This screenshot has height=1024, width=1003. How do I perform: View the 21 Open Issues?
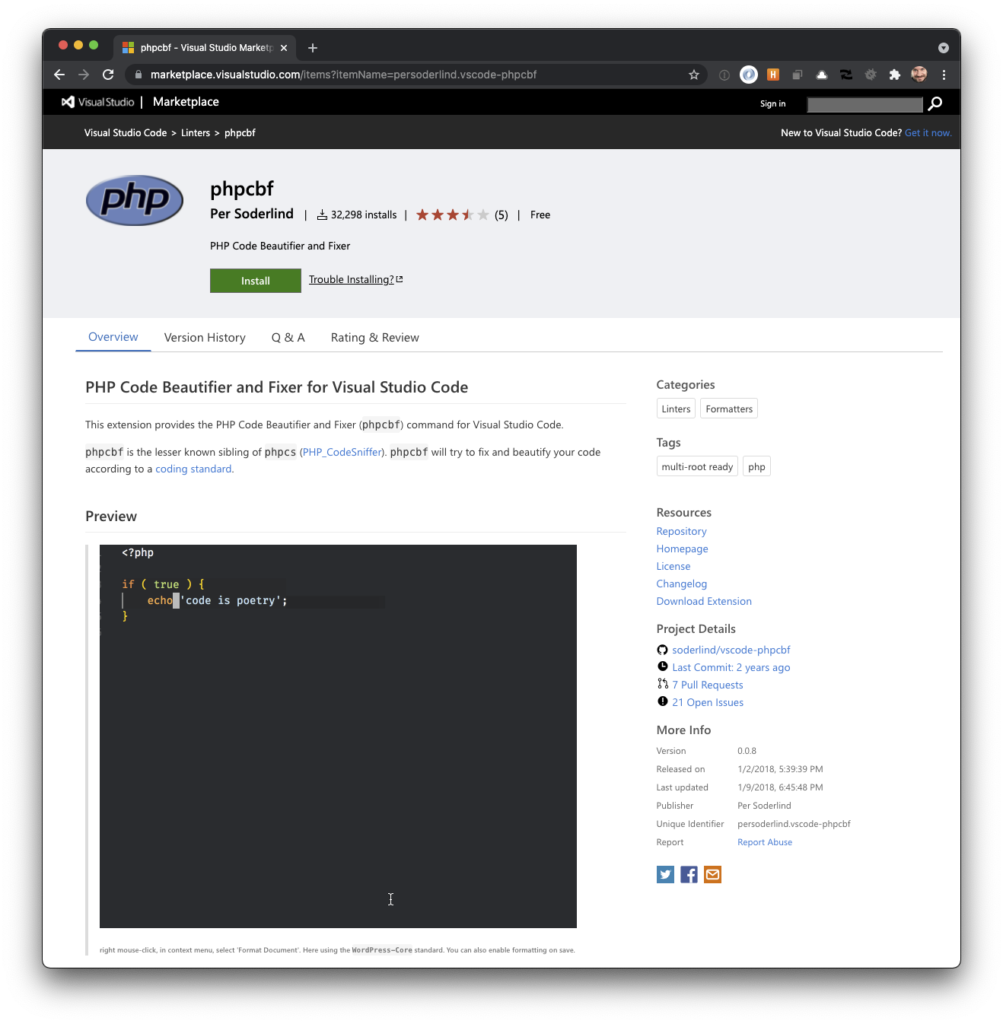pyautogui.click(x=707, y=703)
